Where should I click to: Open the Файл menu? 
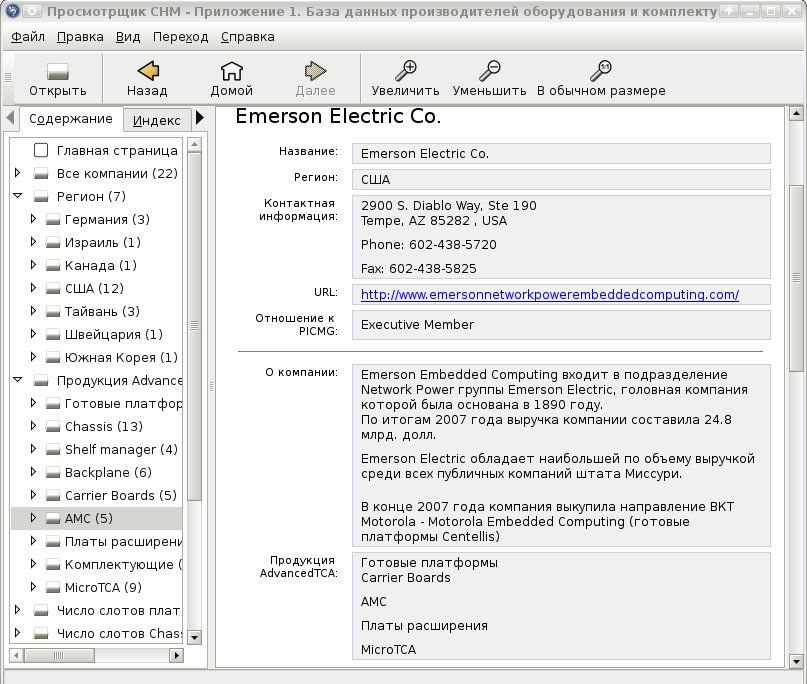click(28, 37)
